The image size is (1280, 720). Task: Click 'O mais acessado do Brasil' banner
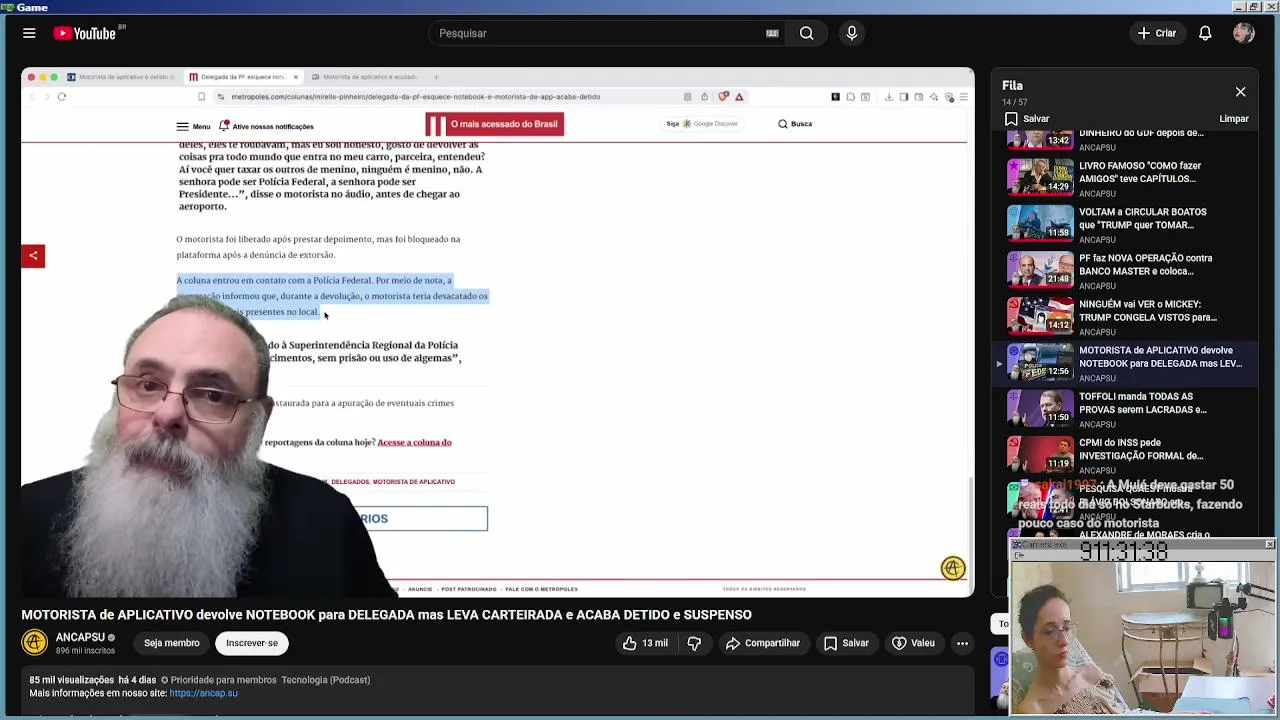tap(495, 124)
